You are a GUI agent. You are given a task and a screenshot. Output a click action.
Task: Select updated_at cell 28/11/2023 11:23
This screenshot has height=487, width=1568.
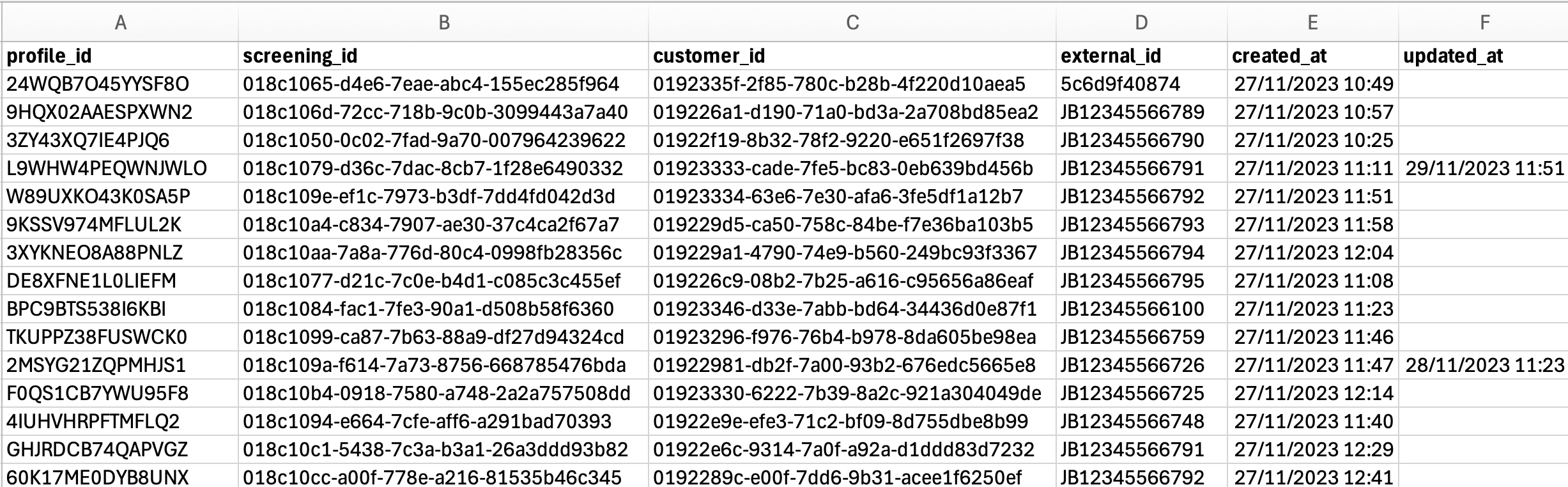click(x=1484, y=366)
